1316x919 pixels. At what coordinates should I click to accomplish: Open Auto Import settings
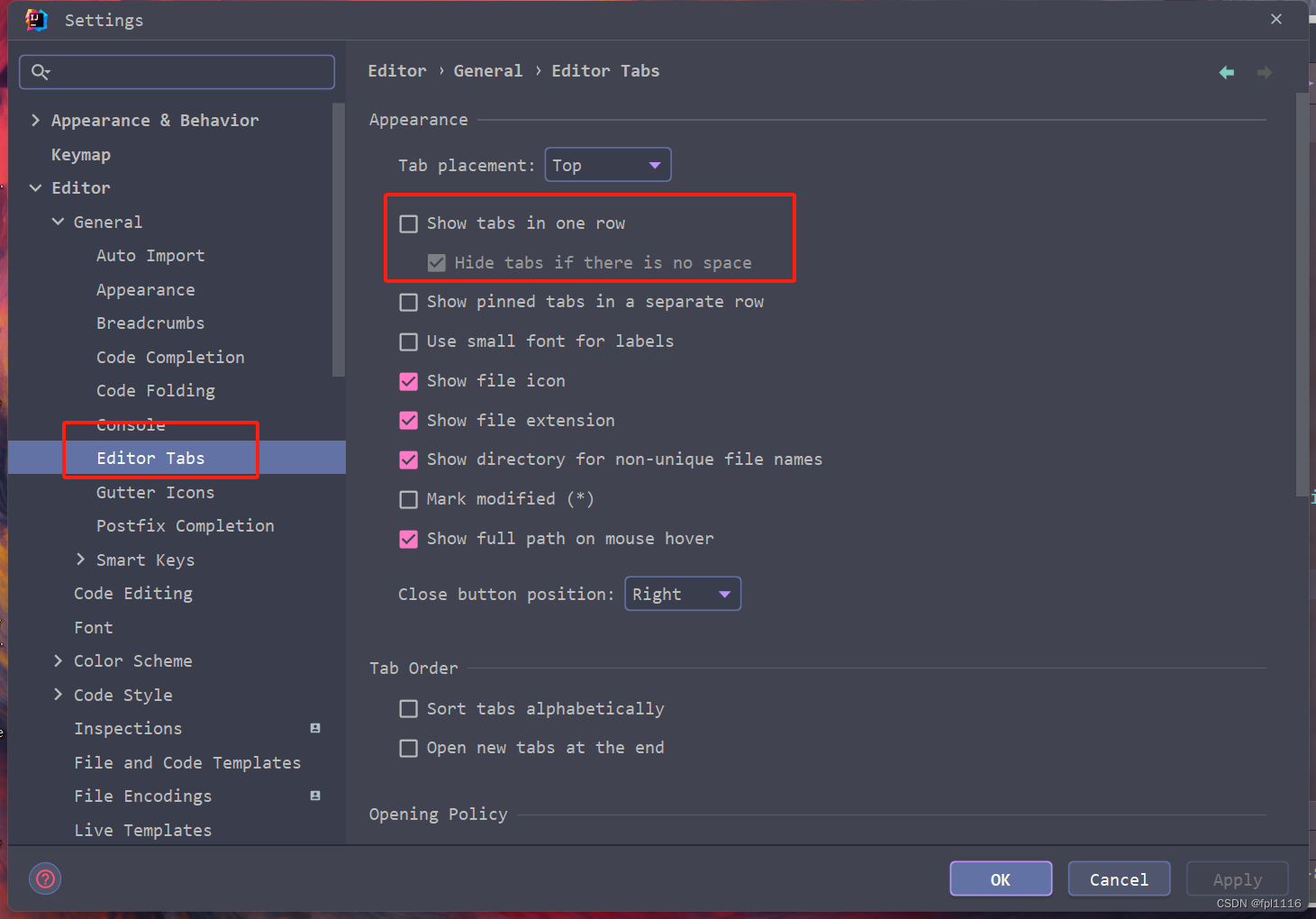(x=150, y=256)
